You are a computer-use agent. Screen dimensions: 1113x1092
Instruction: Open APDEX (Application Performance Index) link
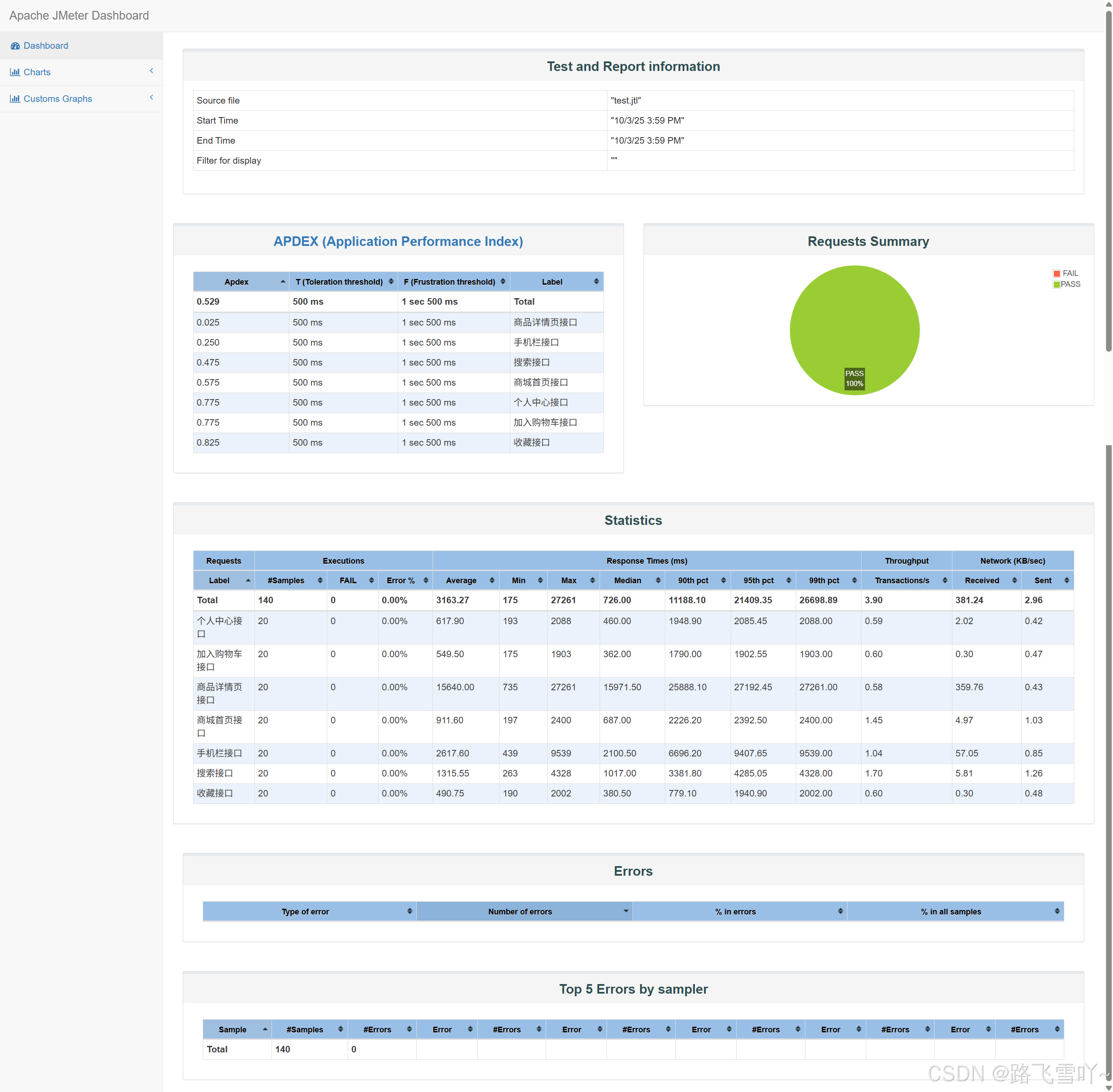click(398, 242)
